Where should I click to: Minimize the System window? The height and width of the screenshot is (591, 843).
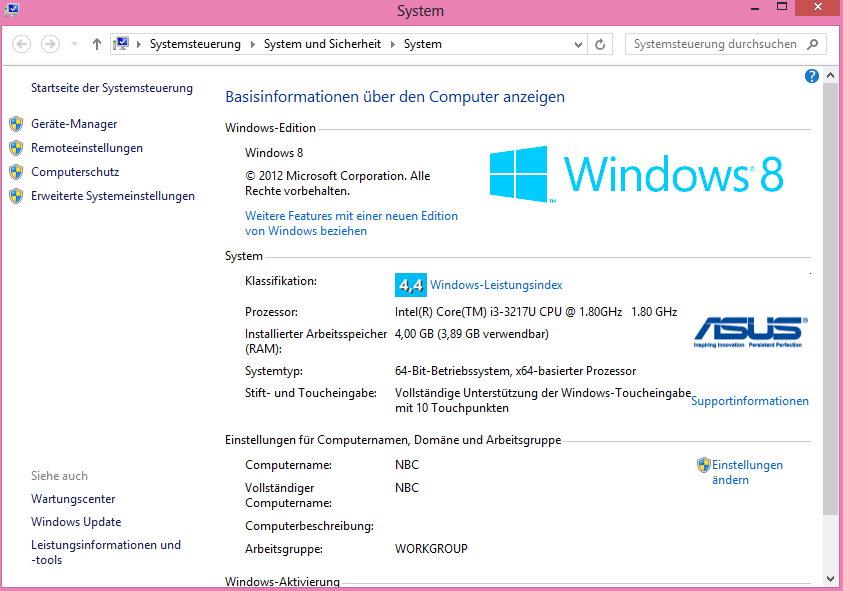755,8
